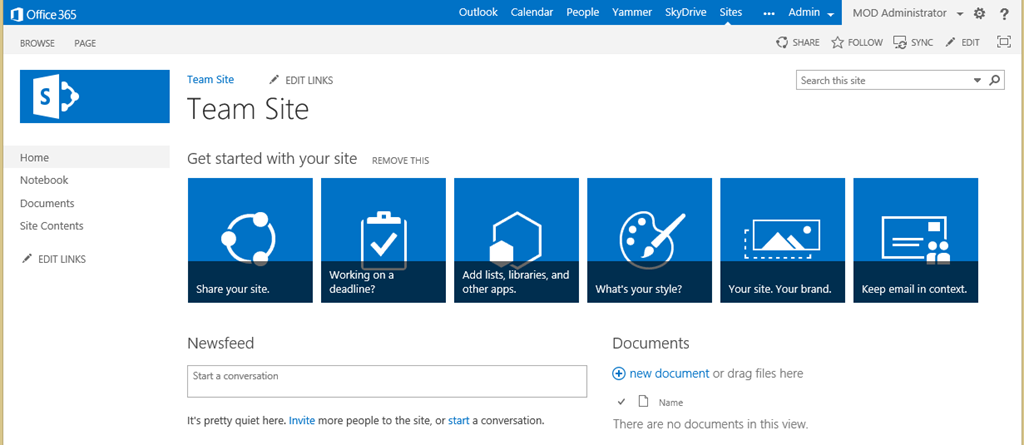
Task: Click the plus icon for new document
Action: pos(618,374)
